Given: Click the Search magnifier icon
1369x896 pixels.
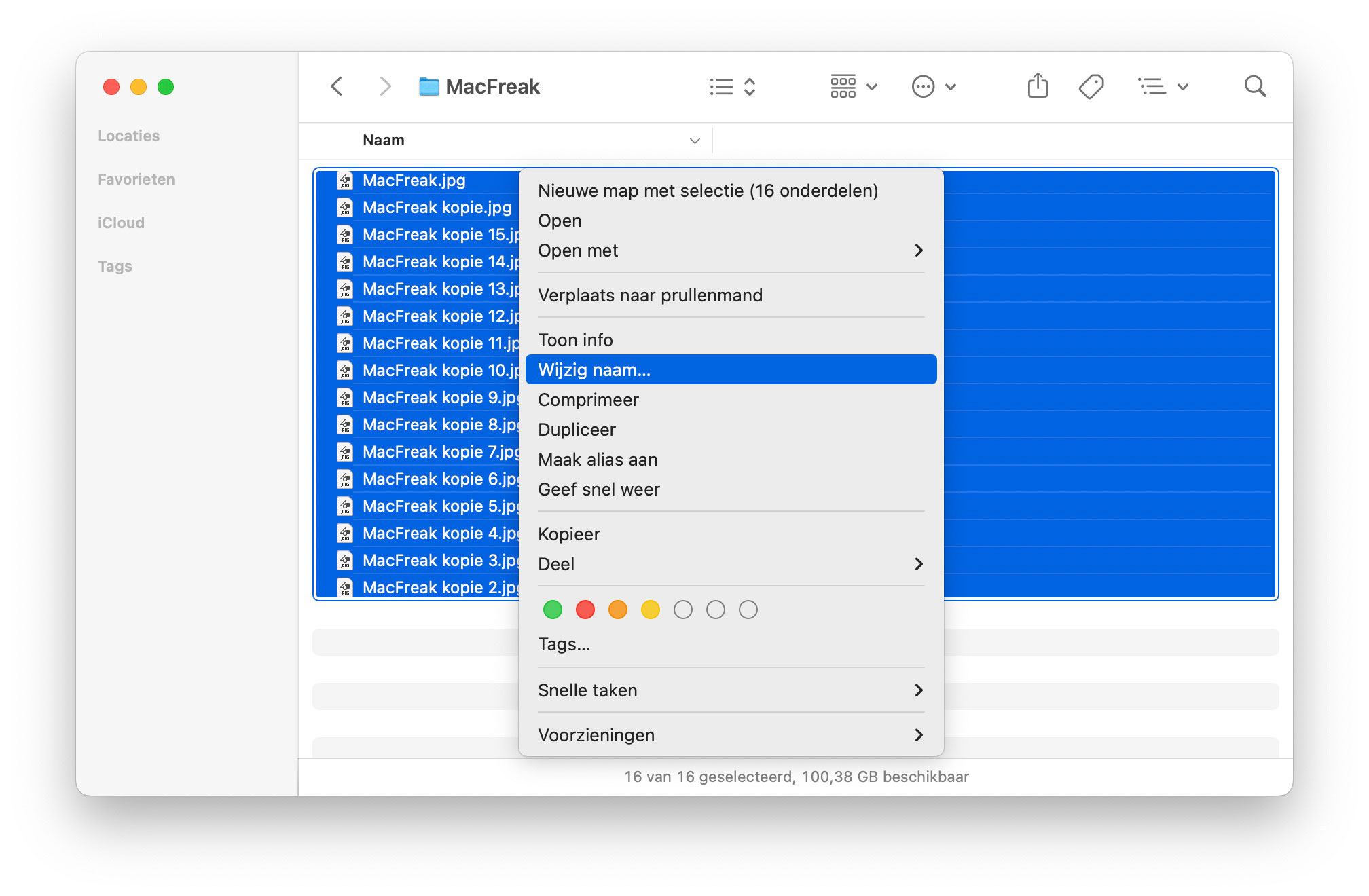Looking at the screenshot, I should click(x=1255, y=86).
